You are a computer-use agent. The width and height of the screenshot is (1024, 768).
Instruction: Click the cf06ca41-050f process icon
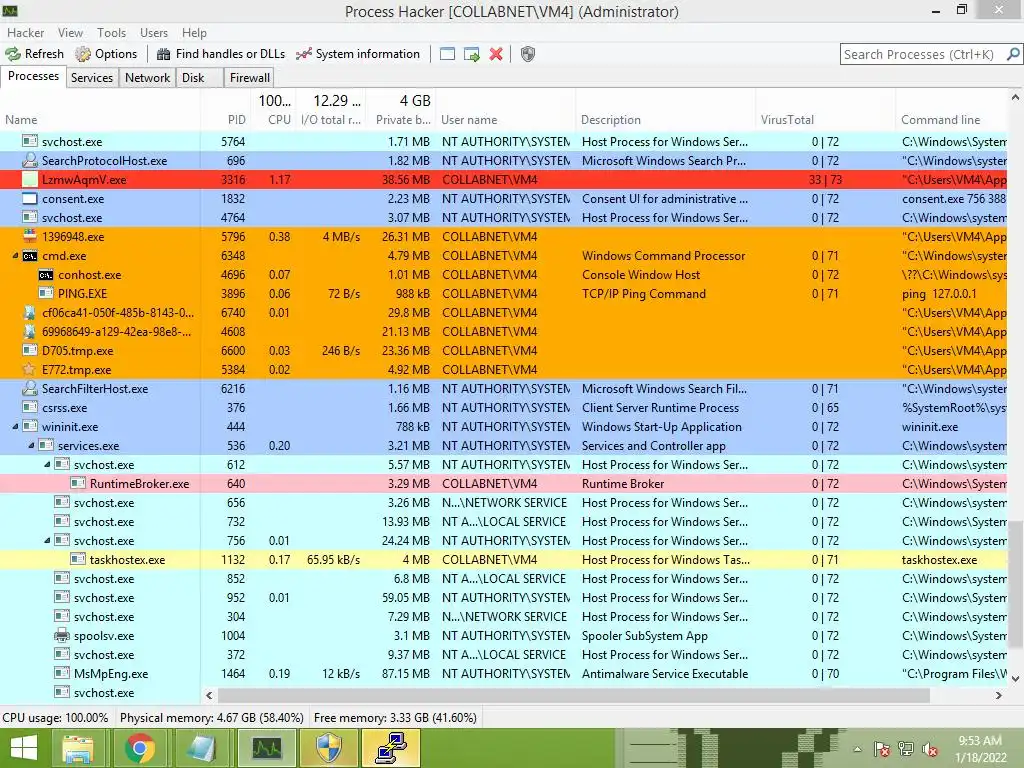pos(29,313)
